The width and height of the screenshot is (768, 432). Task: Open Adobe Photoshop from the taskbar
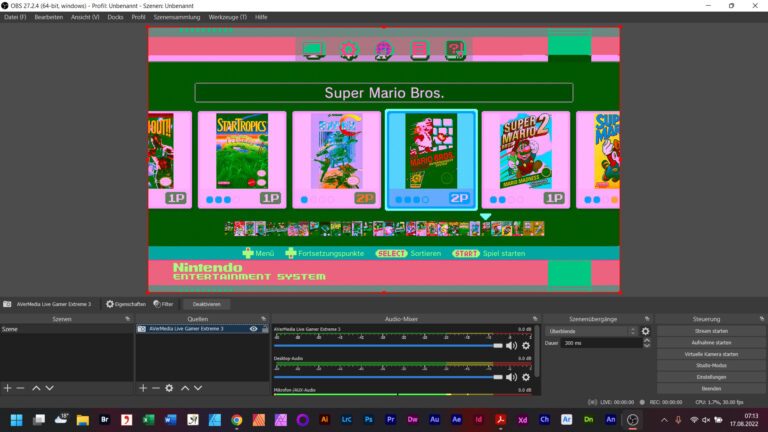pyautogui.click(x=368, y=420)
